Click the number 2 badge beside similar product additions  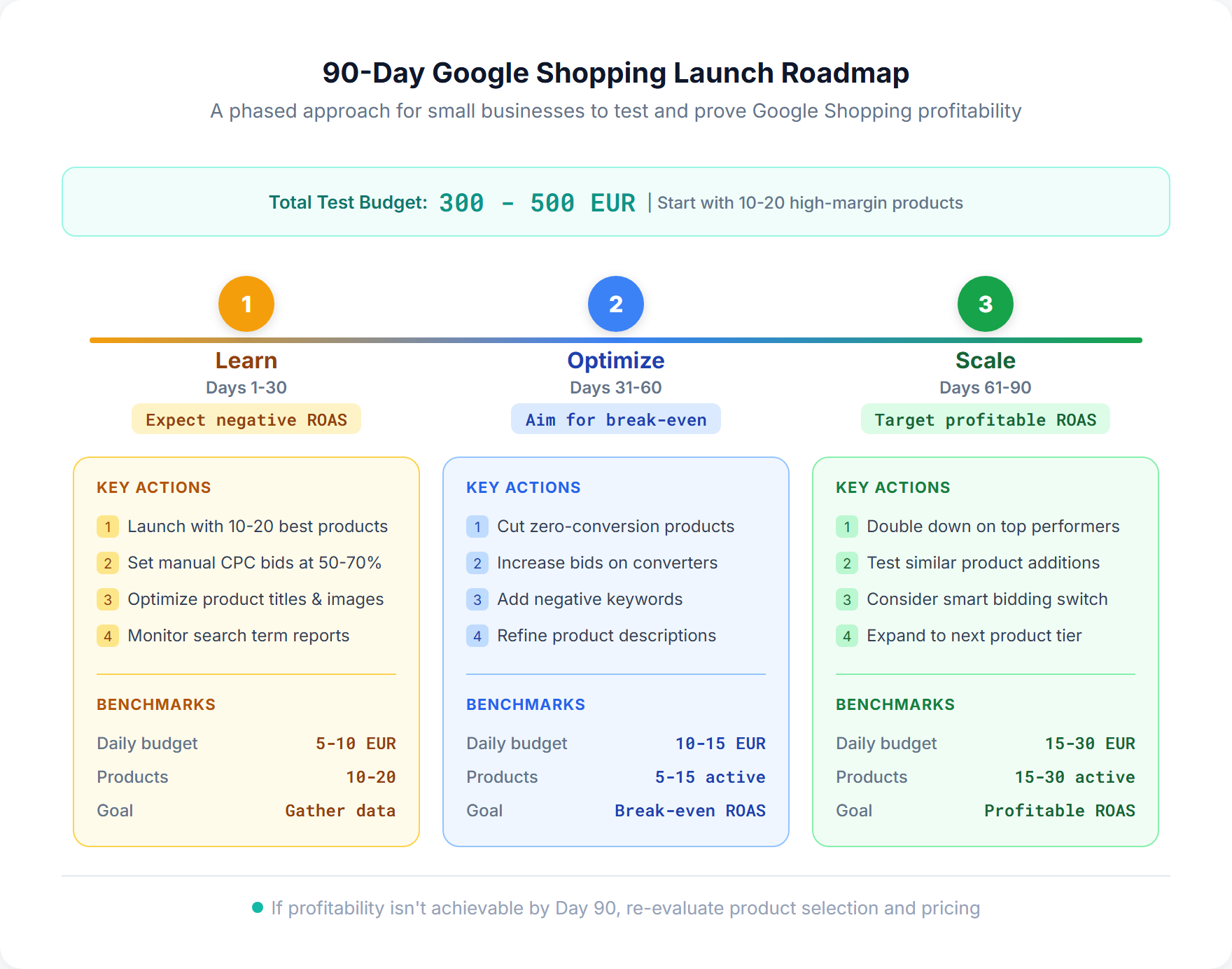tap(846, 563)
